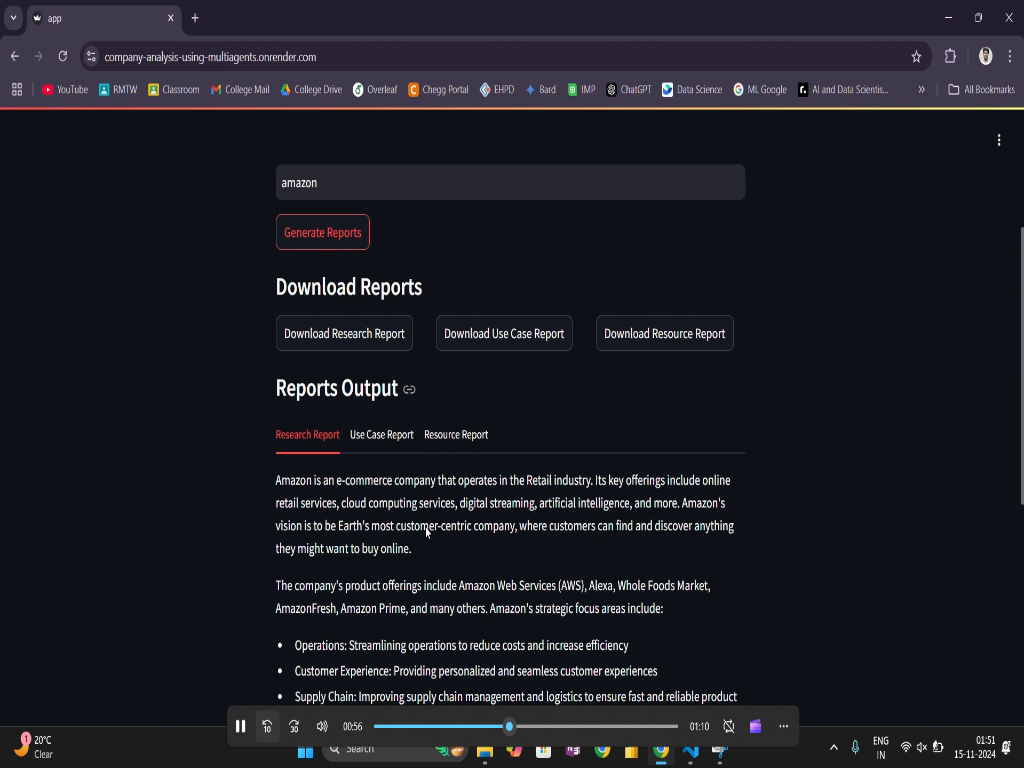Skip back 10 seconds in video
This screenshot has height=768, width=1024.
pyautogui.click(x=267, y=726)
